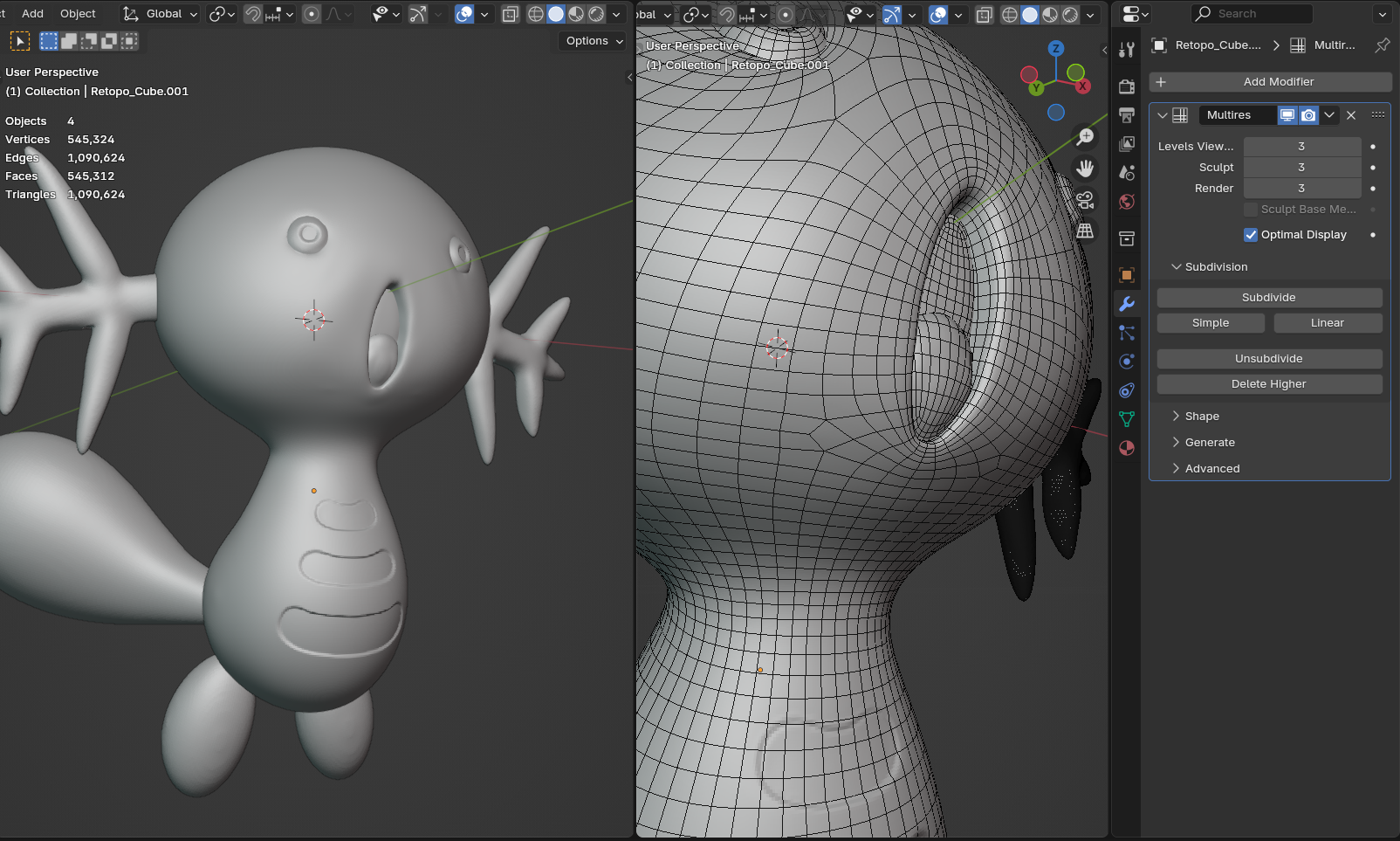Switch to the Physics properties tab
Screen dimensions: 1400x841
[x=1127, y=362]
